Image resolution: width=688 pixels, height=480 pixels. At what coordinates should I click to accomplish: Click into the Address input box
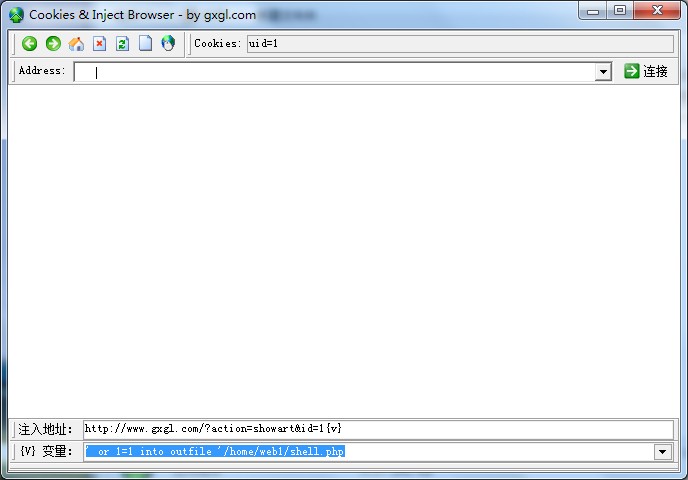[335, 72]
